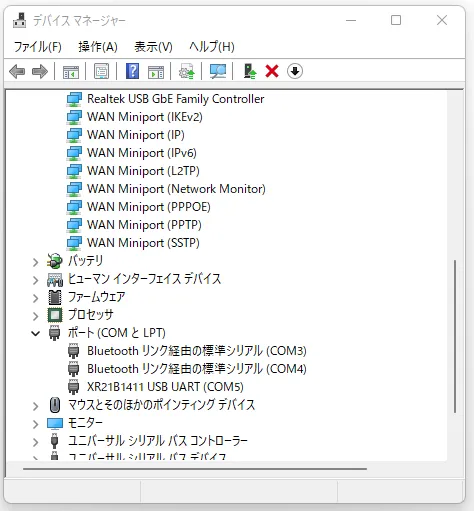This screenshot has width=474, height=511.
Task: Collapse the ポート (COM と LPT) node
Action: pyautogui.click(x=35, y=333)
